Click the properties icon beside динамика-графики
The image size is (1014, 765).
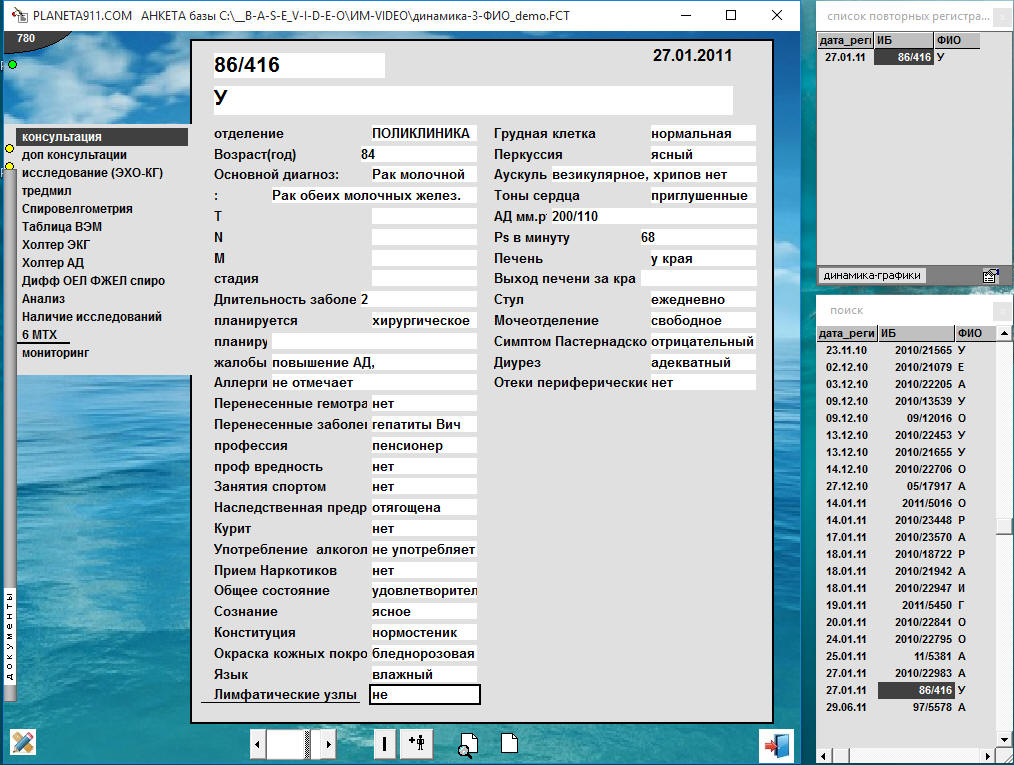tap(990, 276)
